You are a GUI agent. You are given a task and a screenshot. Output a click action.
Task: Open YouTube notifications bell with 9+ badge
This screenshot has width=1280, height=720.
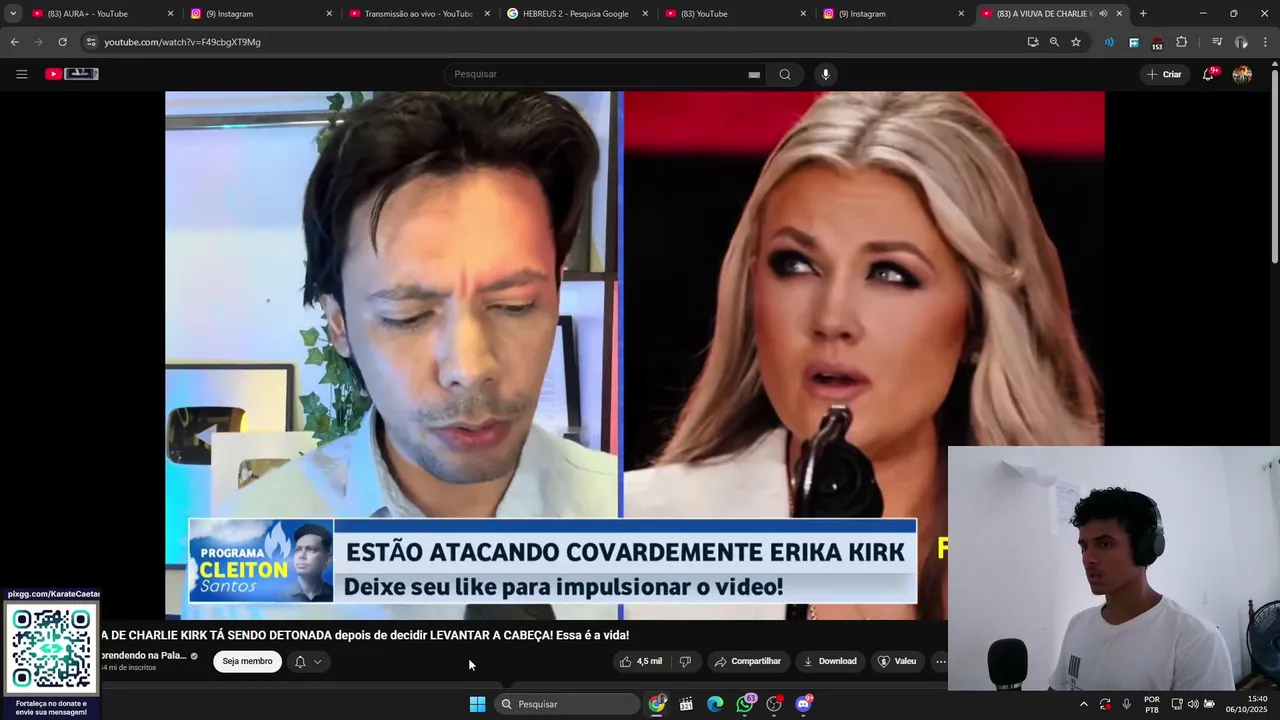1208,74
